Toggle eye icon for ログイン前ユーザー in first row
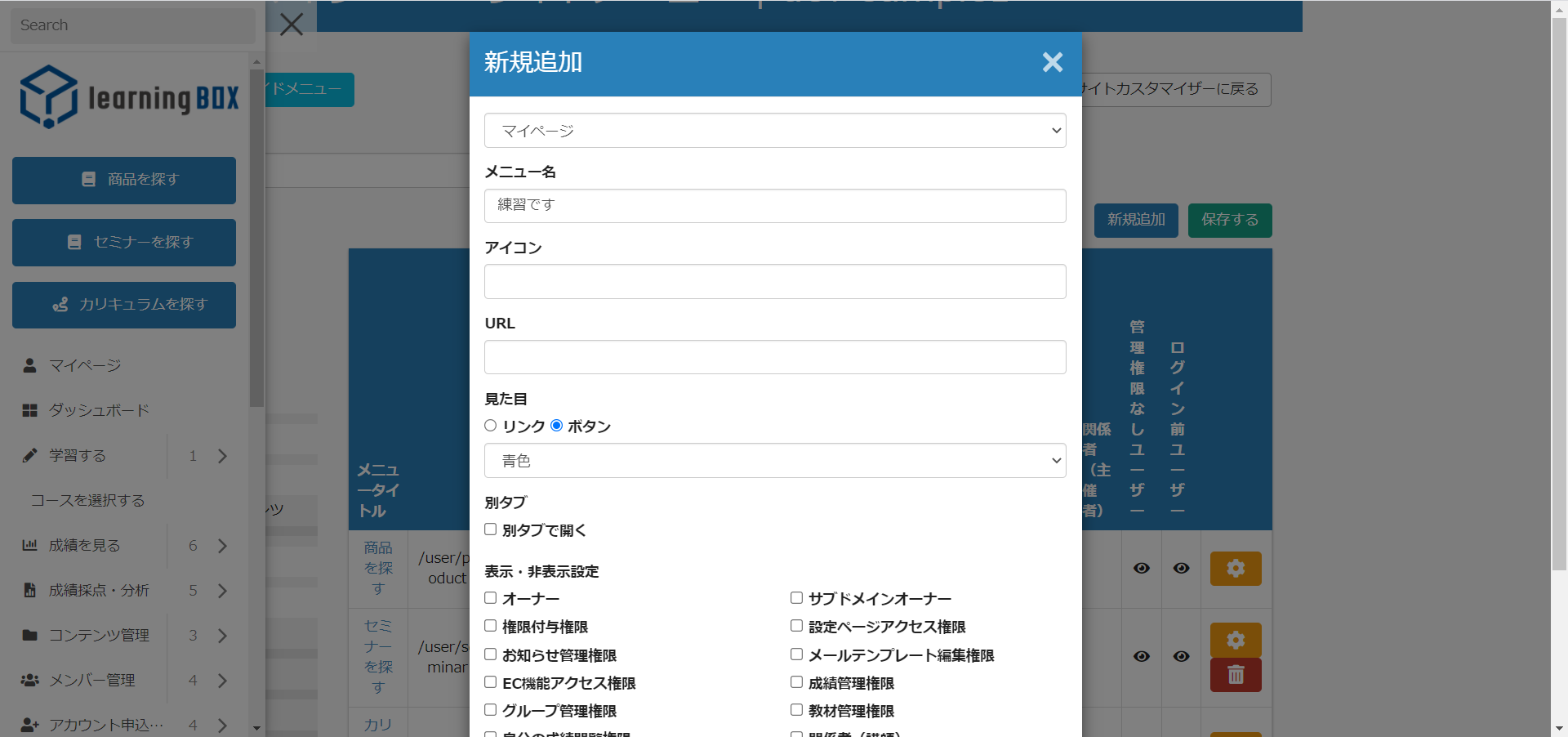 tap(1181, 569)
